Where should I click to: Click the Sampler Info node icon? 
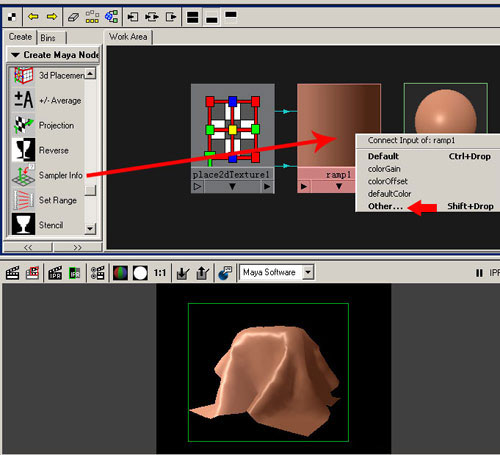(x=23, y=175)
